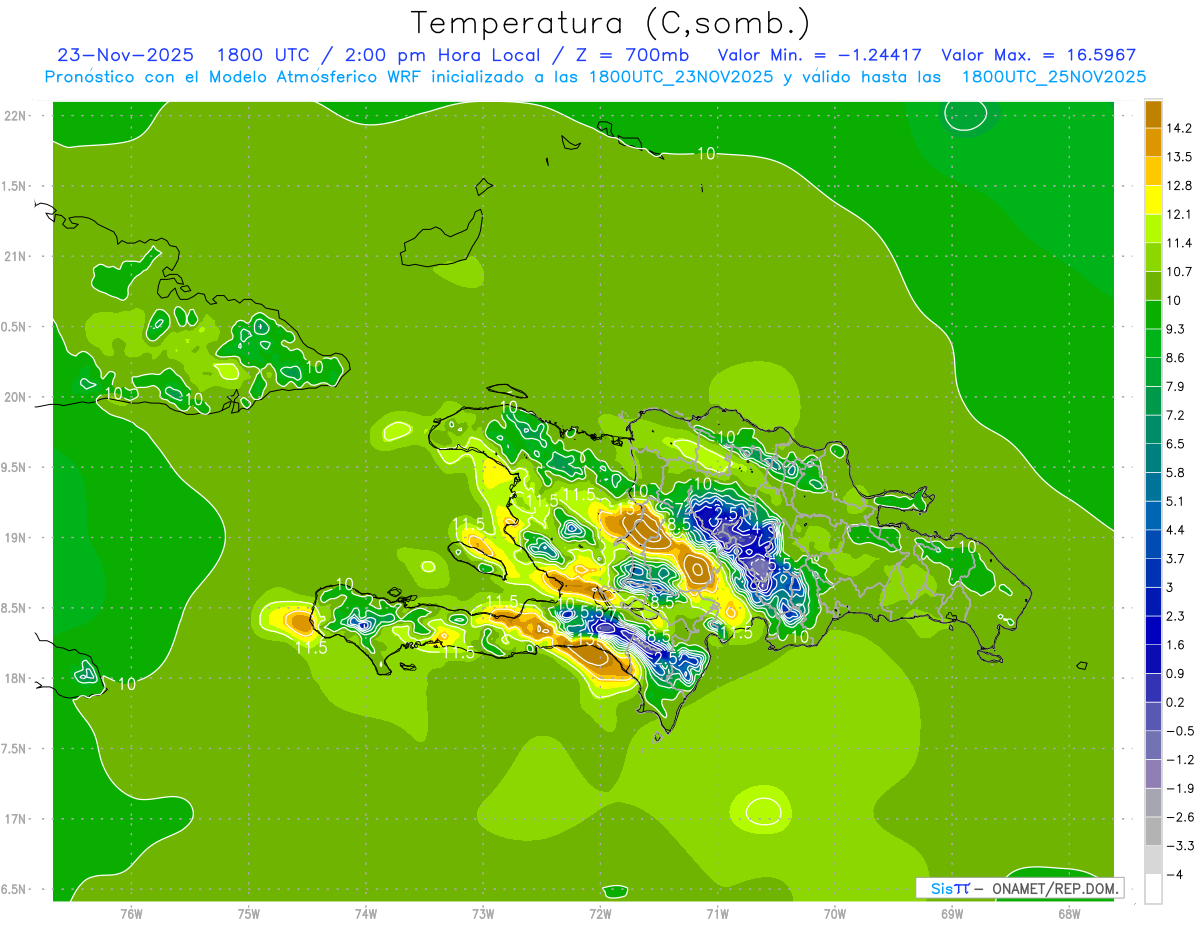Click the '75W' longitude axis label
This screenshot has width=1200, height=927.
[249, 913]
